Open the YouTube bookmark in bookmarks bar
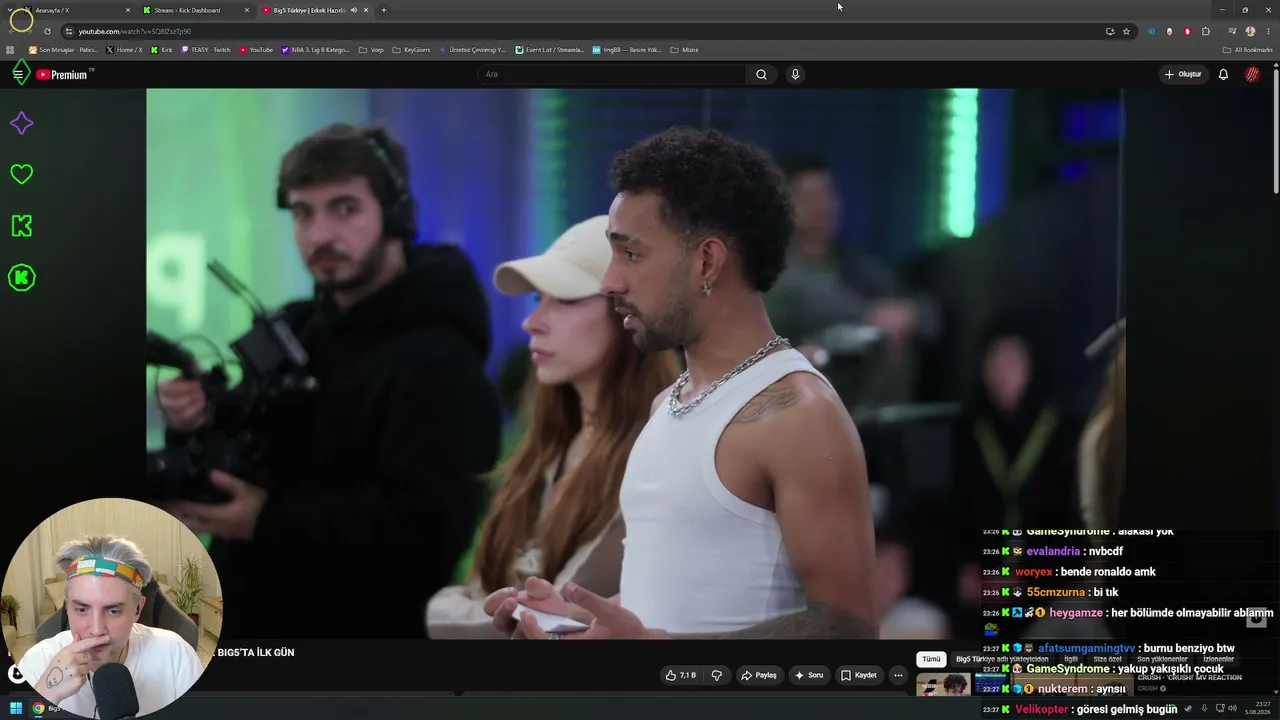 pos(256,50)
